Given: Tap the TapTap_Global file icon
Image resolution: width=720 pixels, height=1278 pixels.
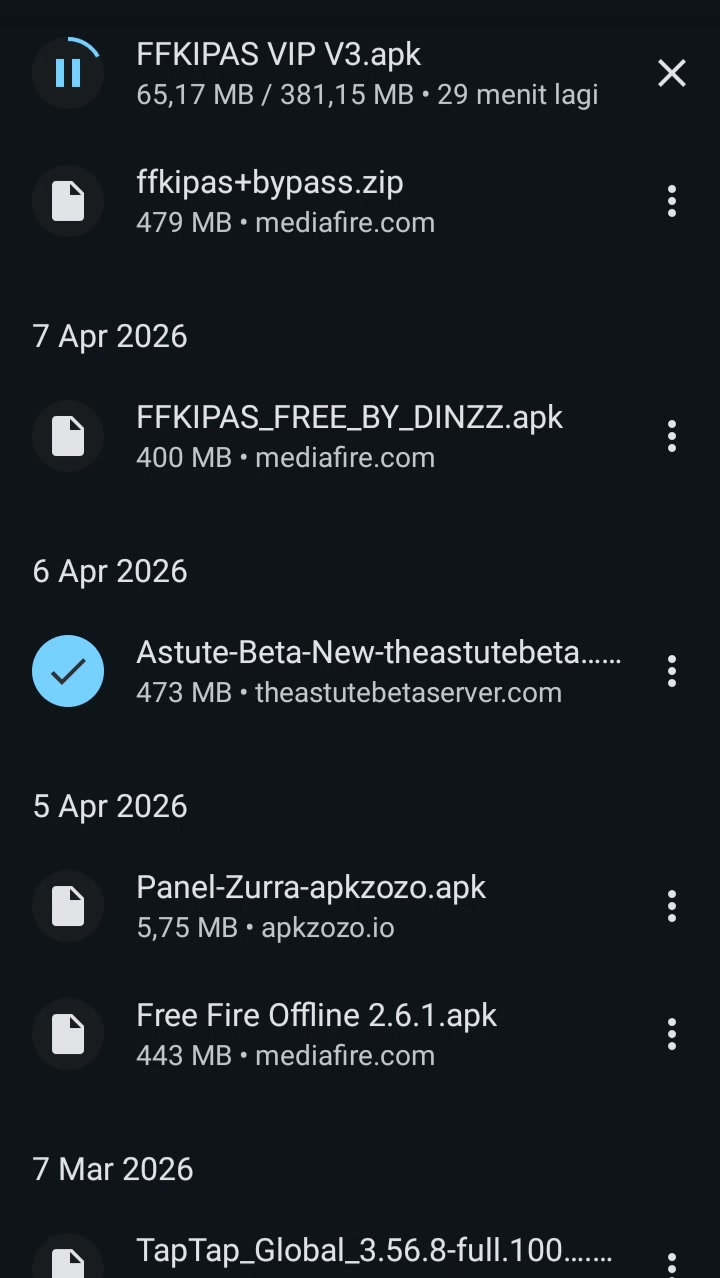Looking at the screenshot, I should pos(68,1257).
